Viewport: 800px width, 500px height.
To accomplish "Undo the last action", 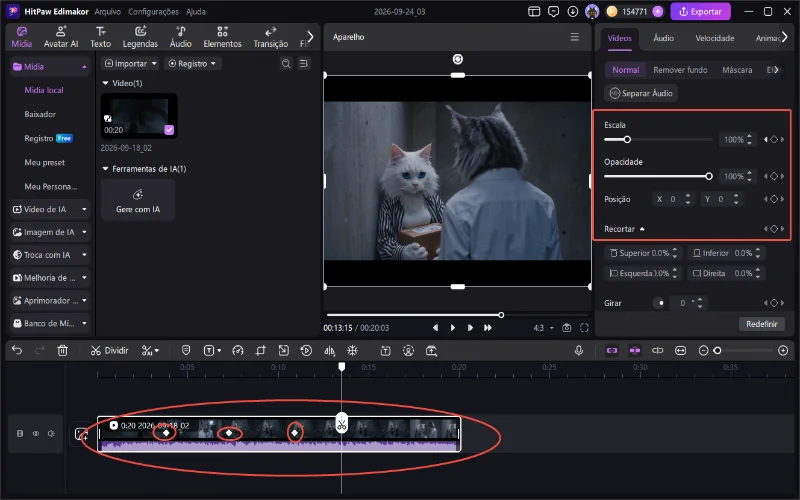I will 17,351.
